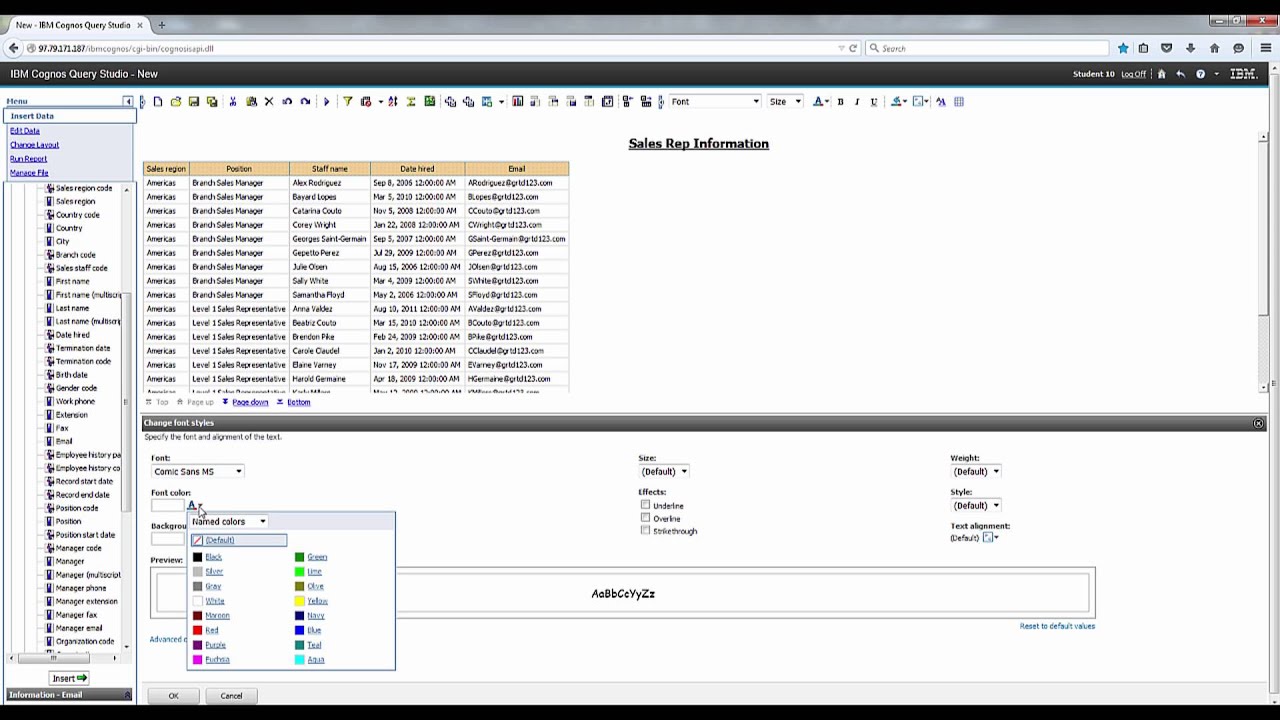Open the Named colors dropdown
The height and width of the screenshot is (720, 1280).
[229, 521]
